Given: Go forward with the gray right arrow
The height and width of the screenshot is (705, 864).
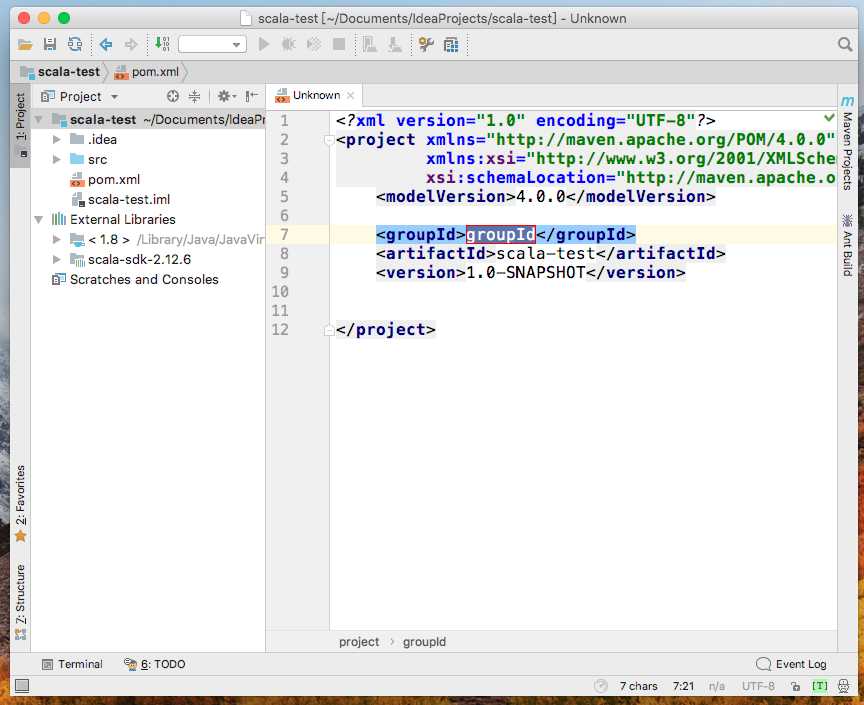Looking at the screenshot, I should click(x=131, y=44).
